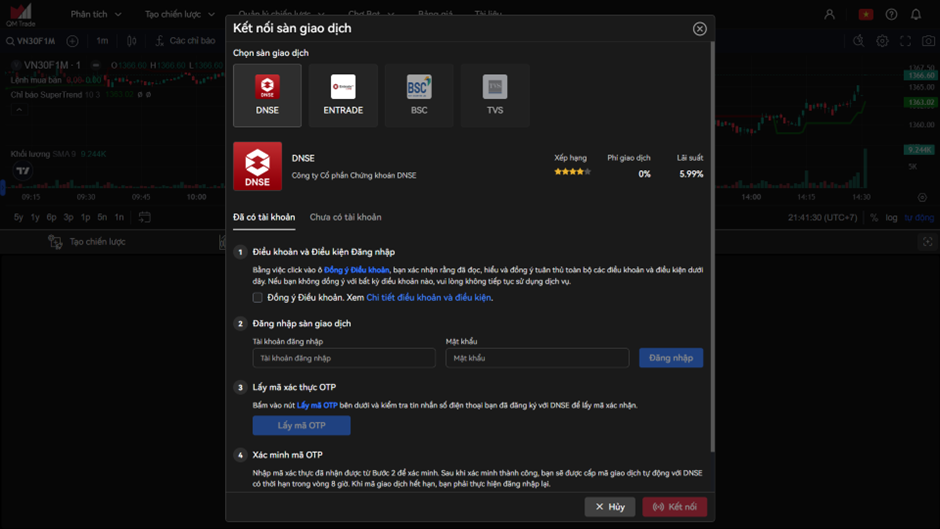Open Chi tiết điều khoản và điều kiện link

[x=429, y=297]
